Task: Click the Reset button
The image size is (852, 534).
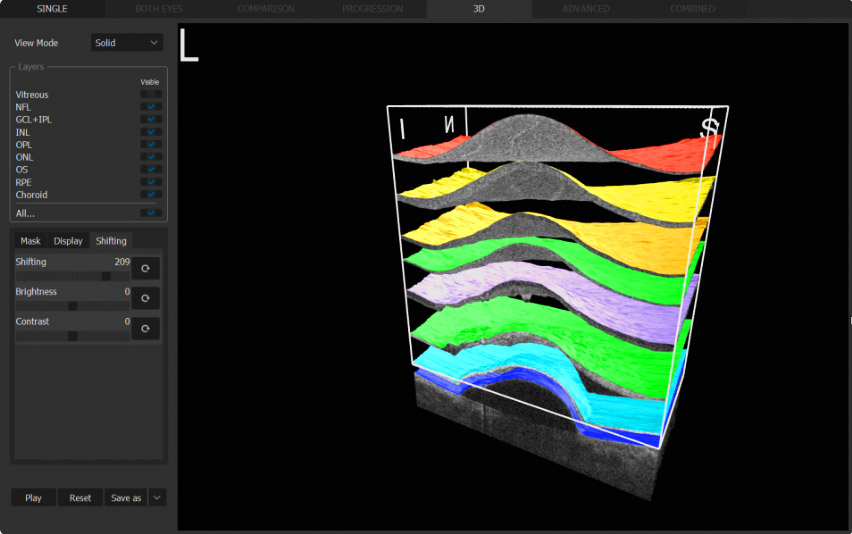Action: coord(80,498)
